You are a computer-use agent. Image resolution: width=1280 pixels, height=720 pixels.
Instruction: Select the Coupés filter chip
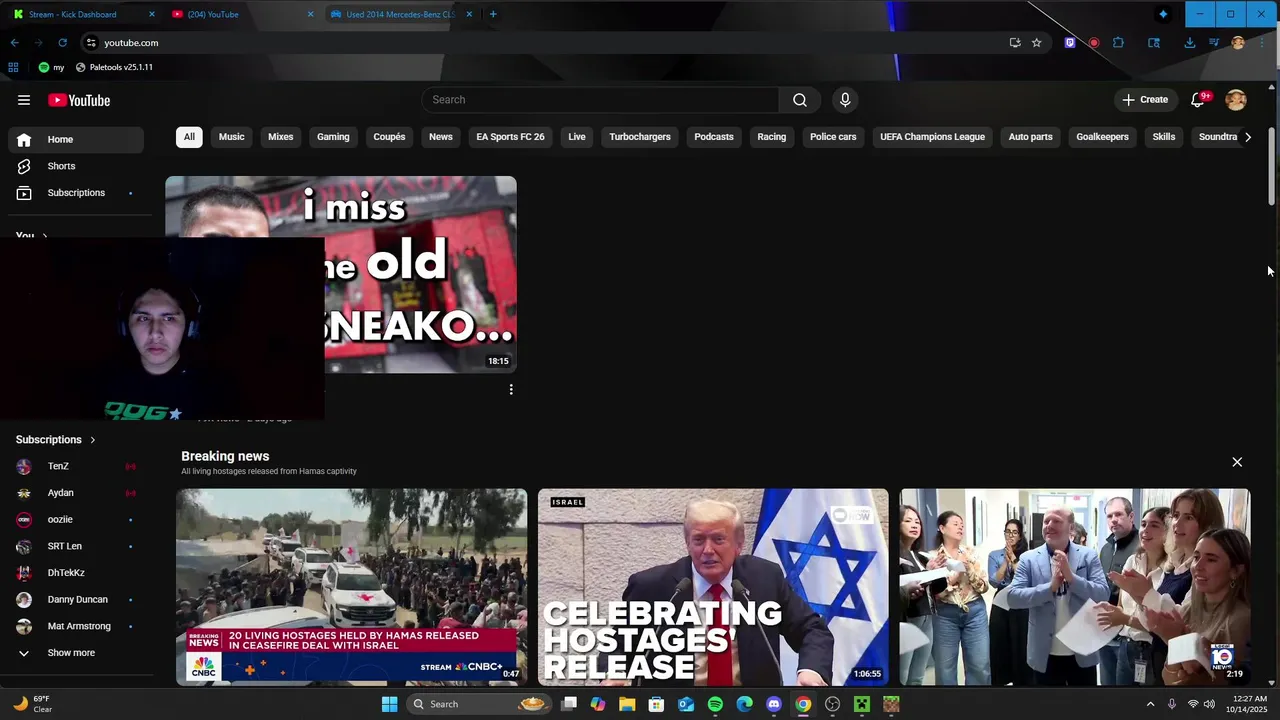(389, 137)
